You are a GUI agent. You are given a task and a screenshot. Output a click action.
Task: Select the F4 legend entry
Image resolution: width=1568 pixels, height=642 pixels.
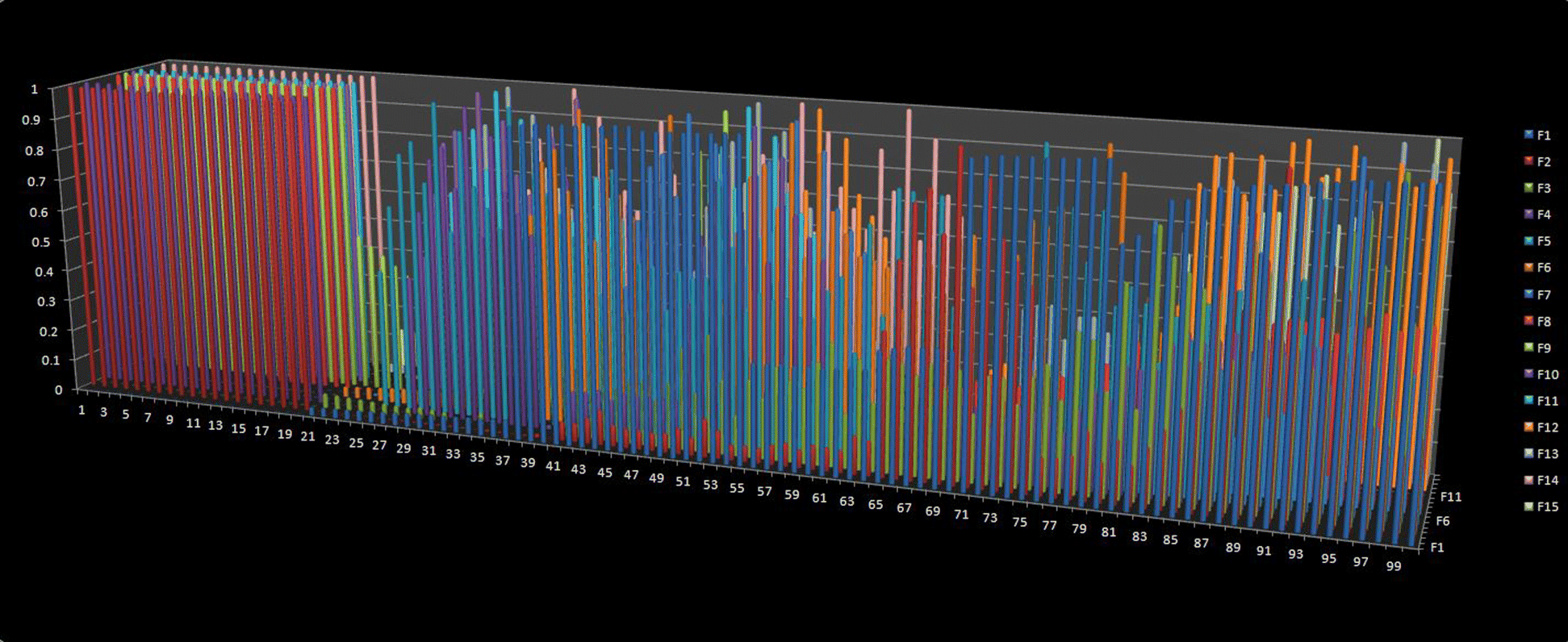click(1537, 215)
